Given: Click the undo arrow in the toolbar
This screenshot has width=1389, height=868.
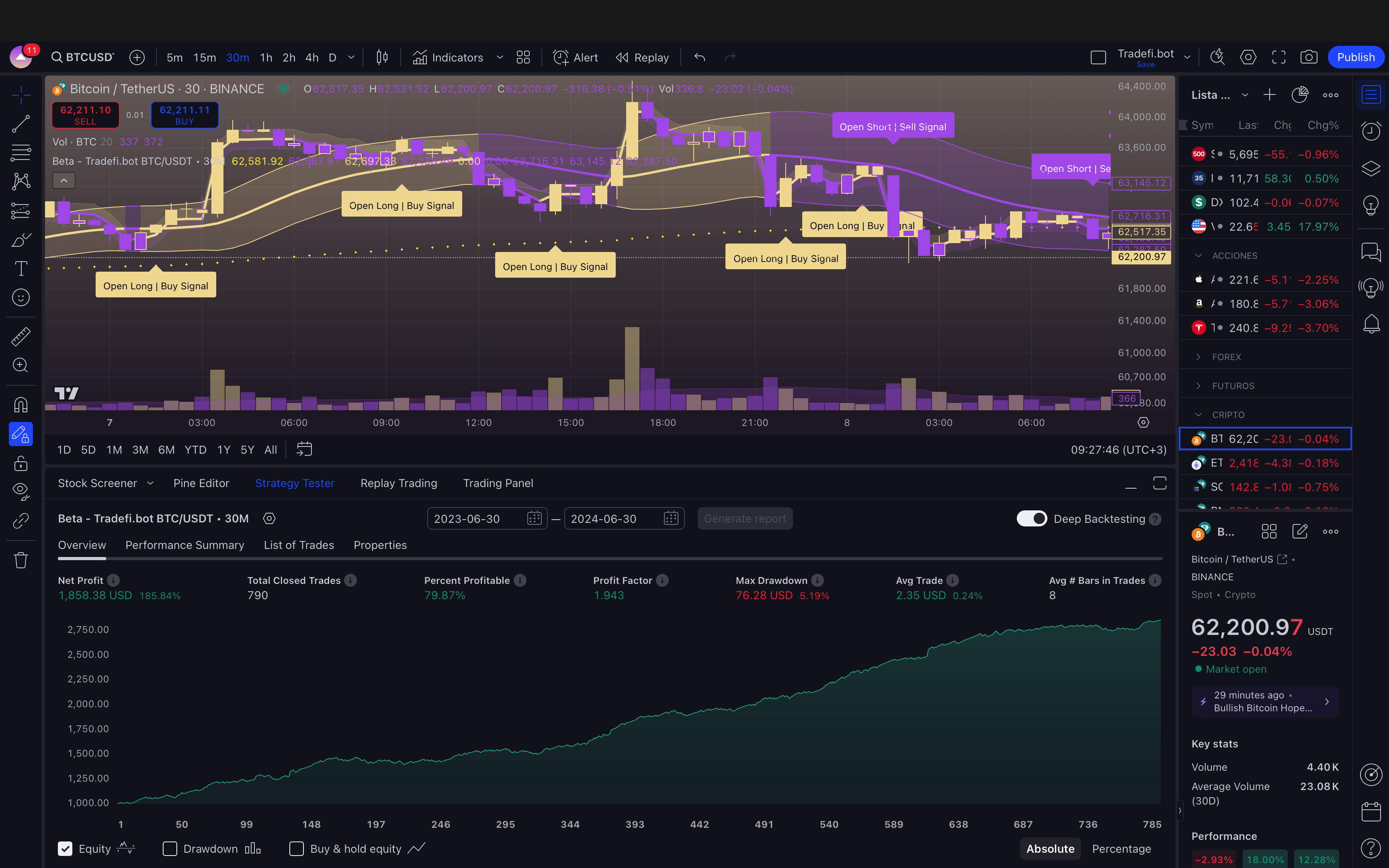Looking at the screenshot, I should [699, 57].
